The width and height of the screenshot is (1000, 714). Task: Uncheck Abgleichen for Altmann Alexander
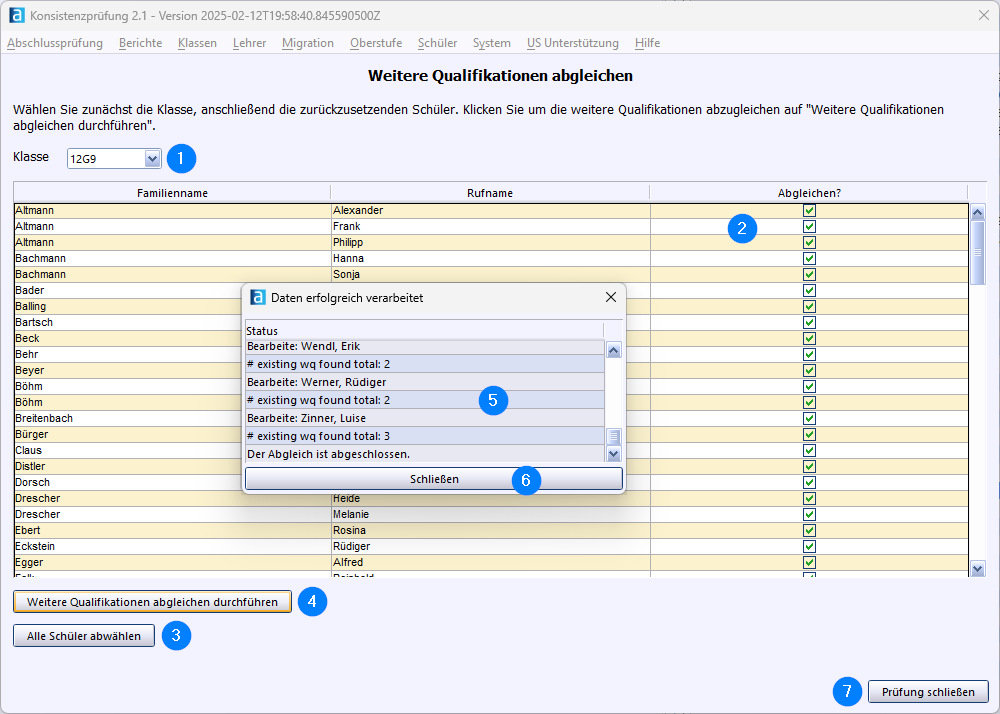(809, 210)
